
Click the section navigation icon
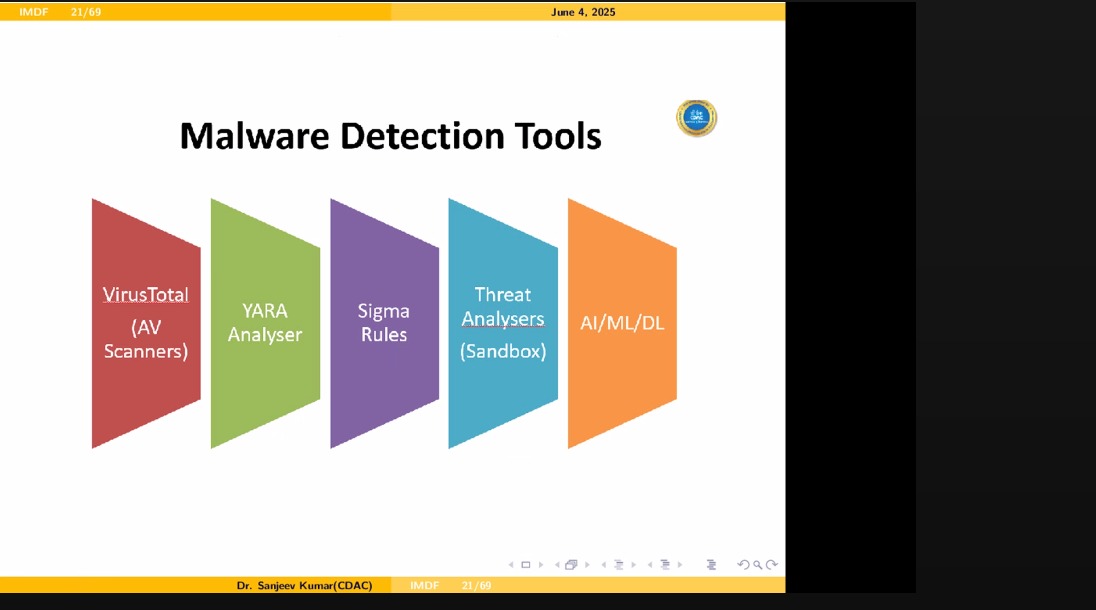click(665, 565)
